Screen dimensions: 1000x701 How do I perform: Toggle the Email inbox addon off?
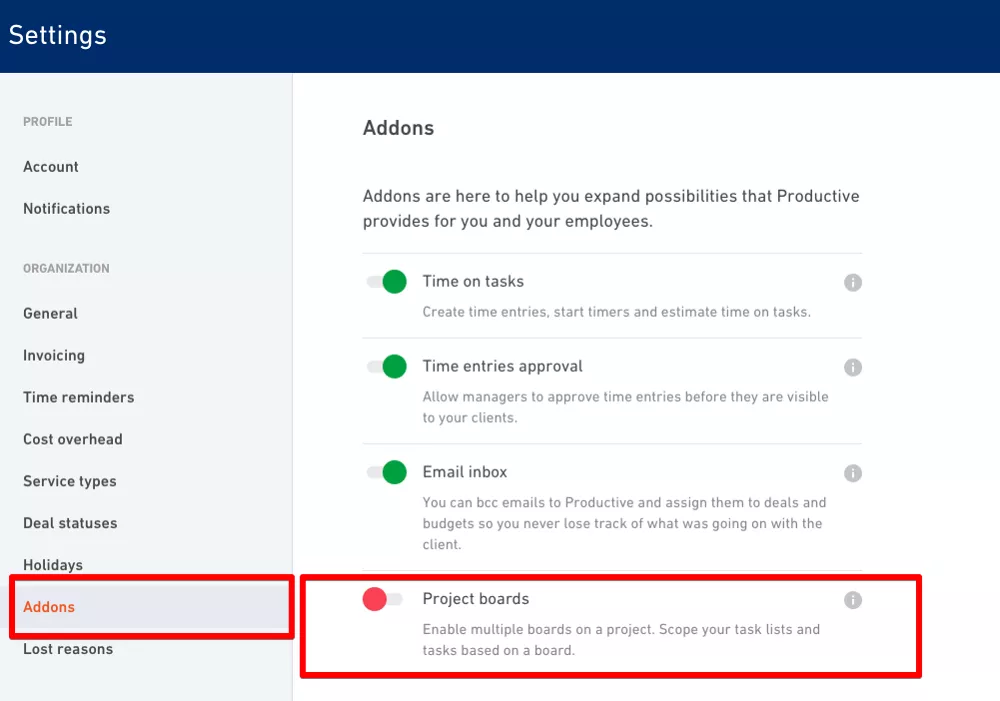coord(386,472)
